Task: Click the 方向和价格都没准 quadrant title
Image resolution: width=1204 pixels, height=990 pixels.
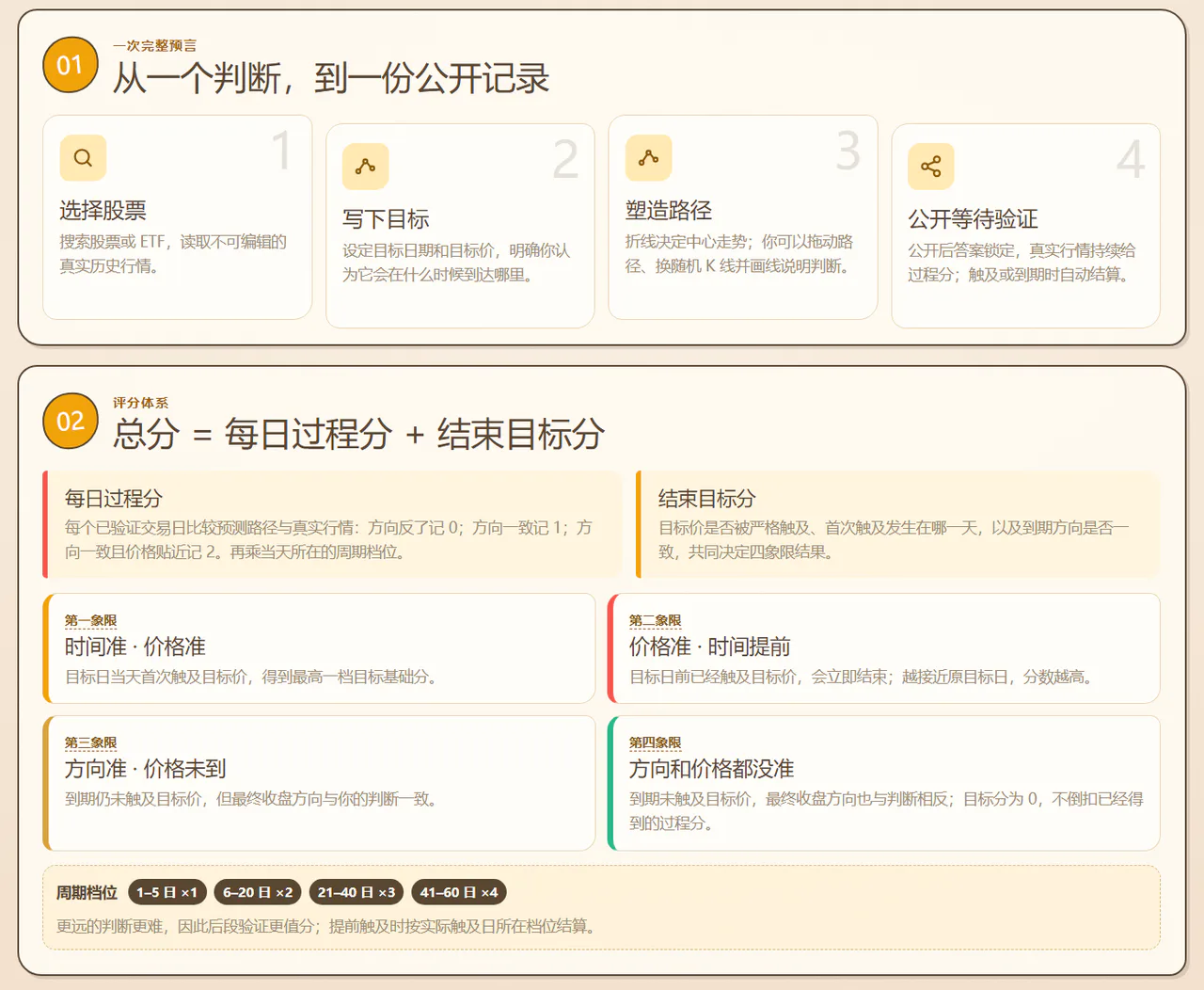Action: pos(712,769)
